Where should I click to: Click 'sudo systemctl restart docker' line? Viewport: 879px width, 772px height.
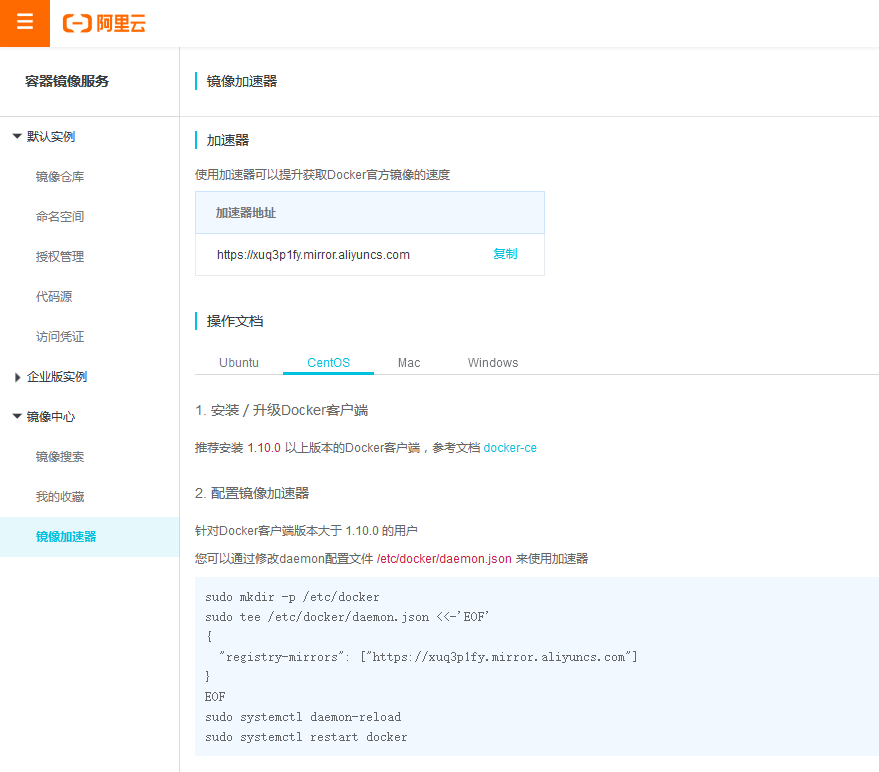tap(306, 737)
